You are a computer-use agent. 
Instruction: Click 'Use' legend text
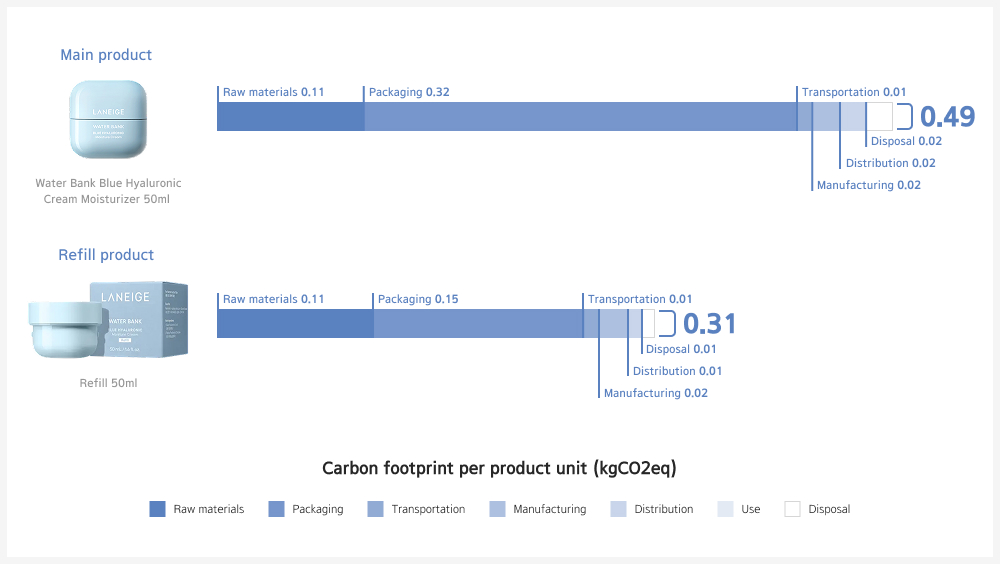751,509
